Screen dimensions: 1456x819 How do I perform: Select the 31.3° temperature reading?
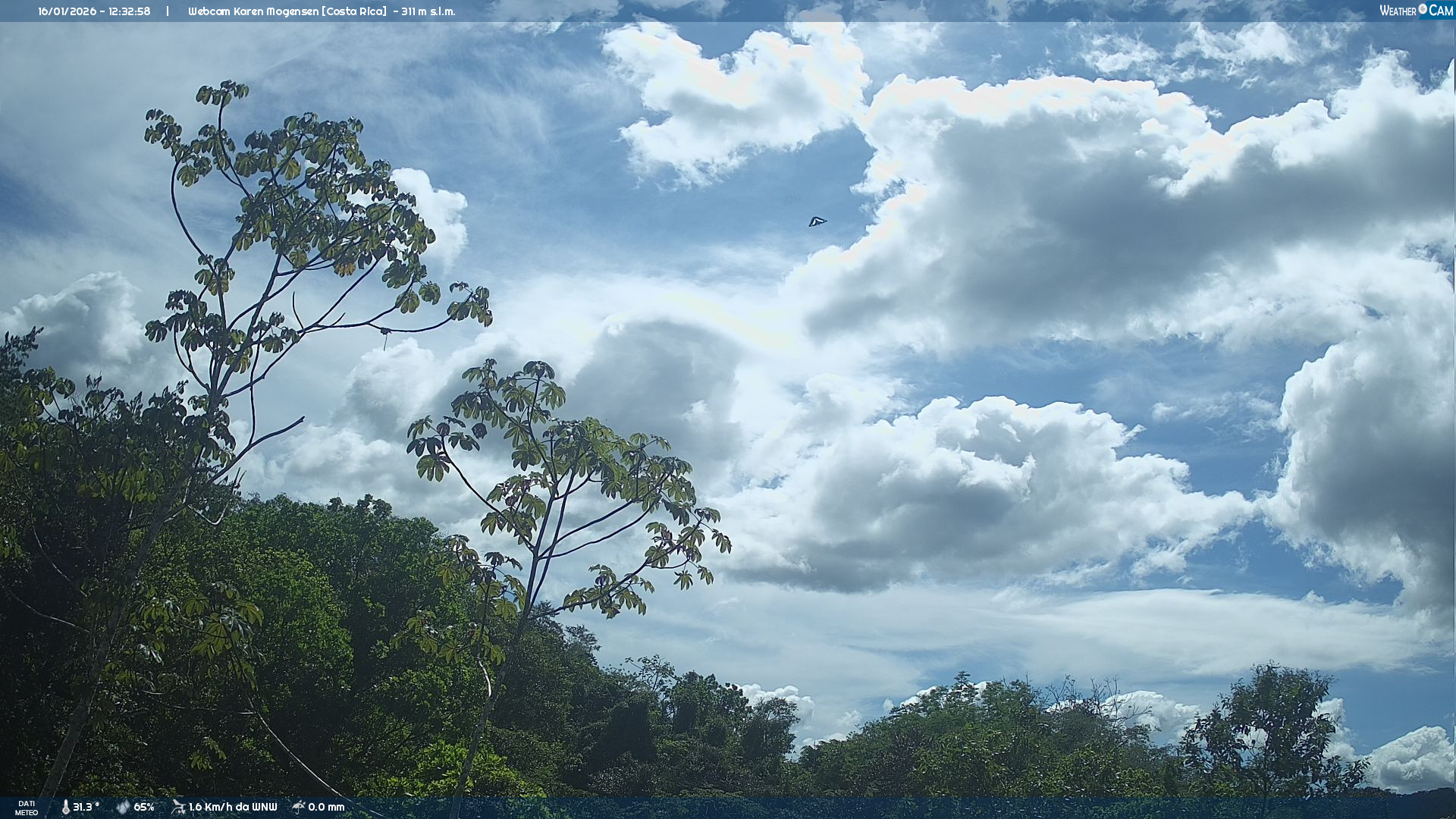(86, 808)
